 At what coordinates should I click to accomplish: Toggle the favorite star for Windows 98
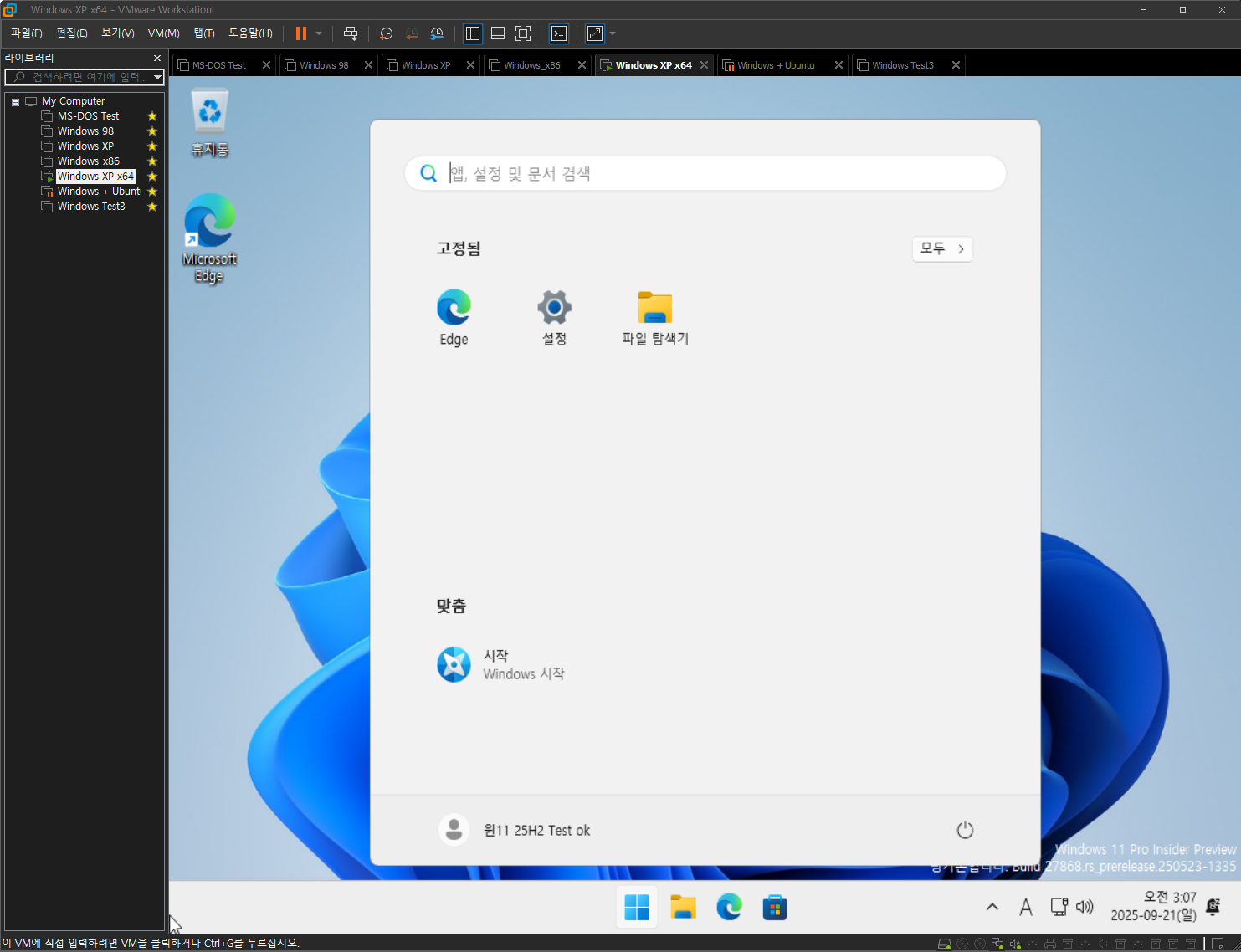(x=152, y=131)
